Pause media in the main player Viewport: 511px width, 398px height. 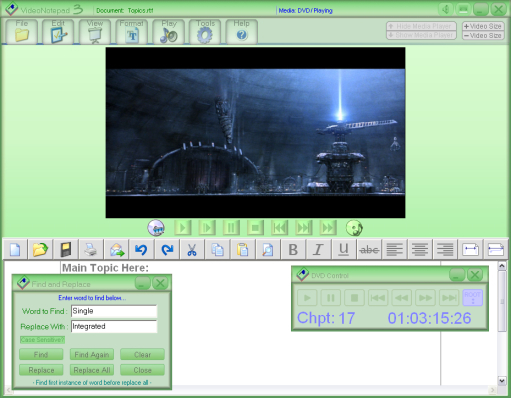pos(231,228)
